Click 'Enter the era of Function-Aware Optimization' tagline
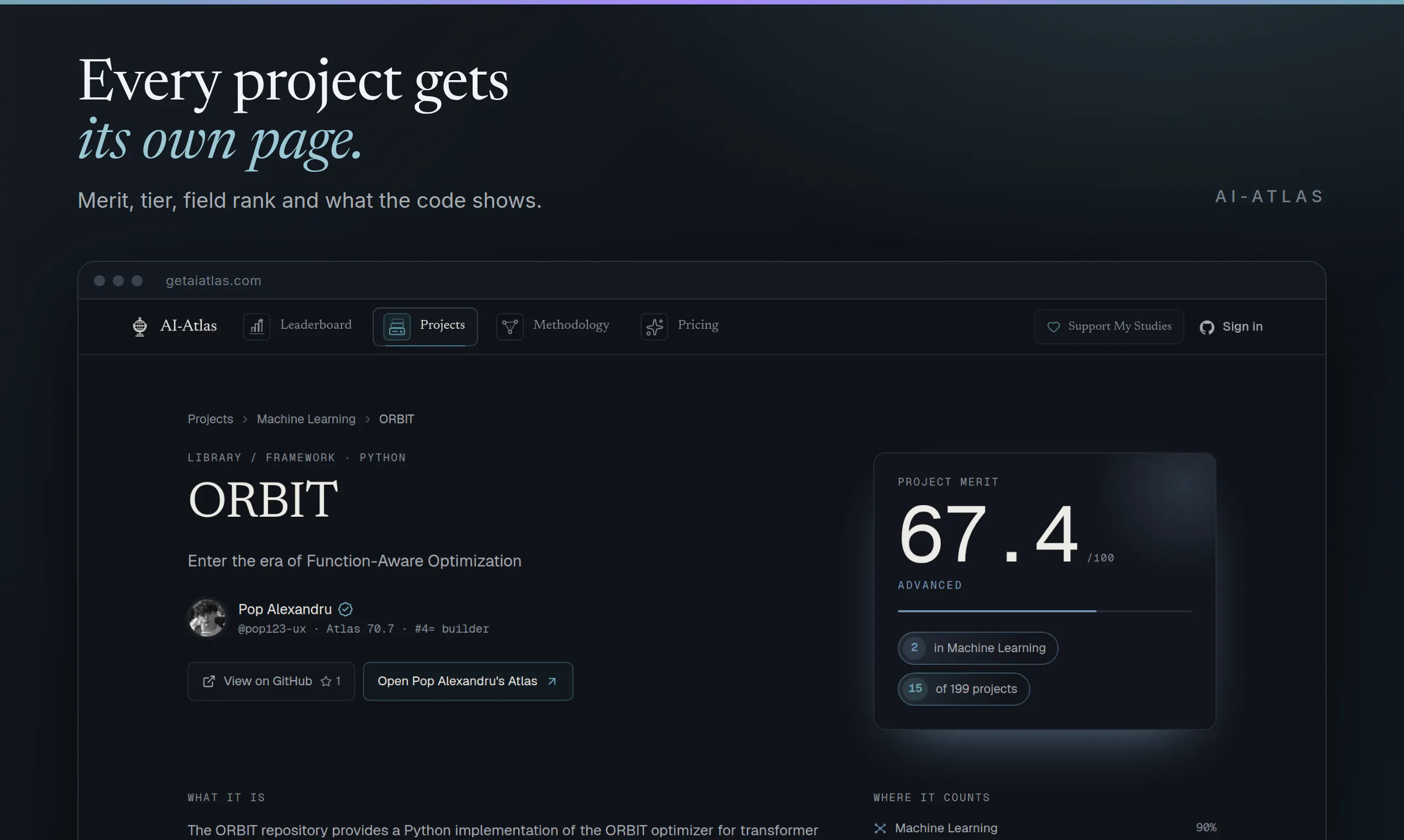The image size is (1404, 840). tap(354, 561)
